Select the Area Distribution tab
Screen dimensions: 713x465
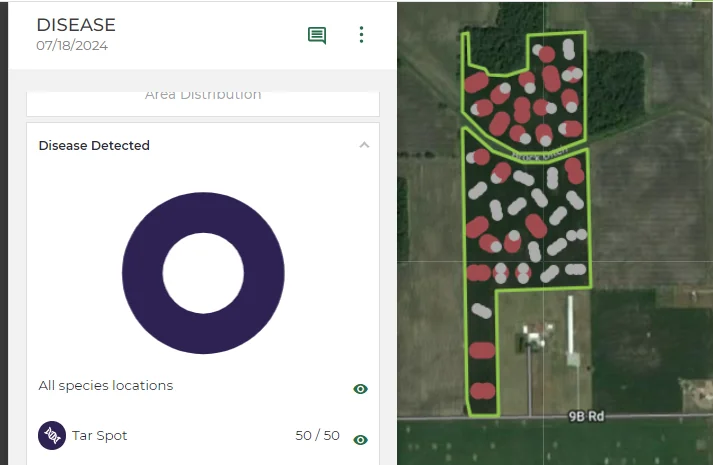pos(203,95)
